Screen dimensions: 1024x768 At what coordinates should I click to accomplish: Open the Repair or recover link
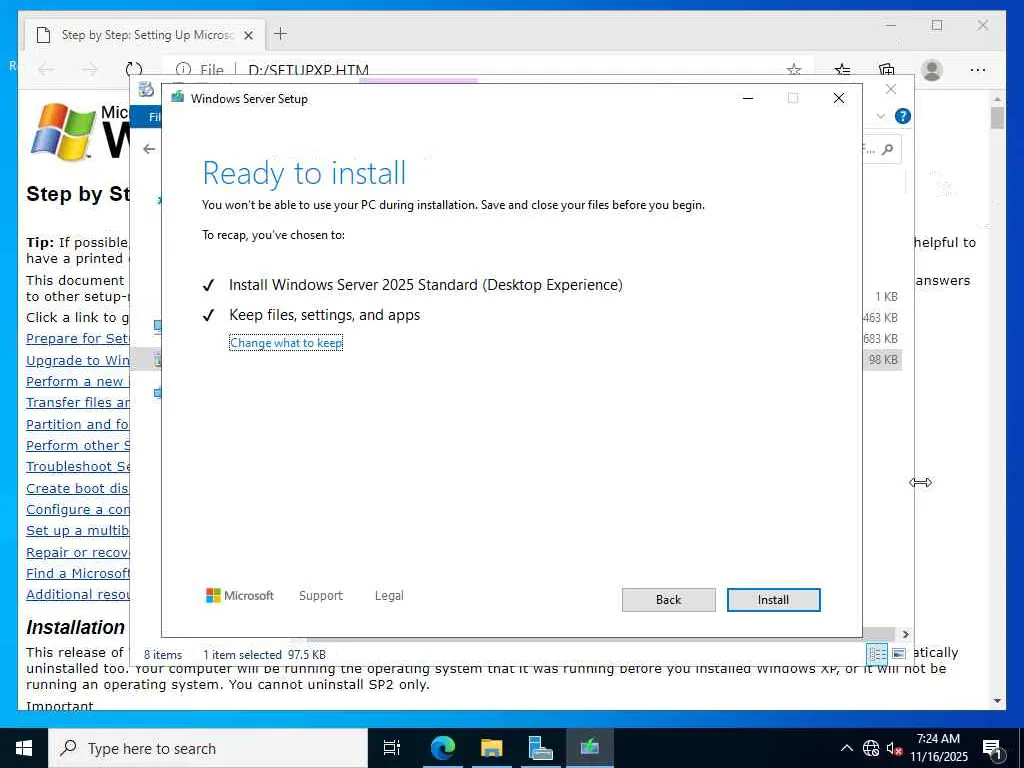click(x=78, y=552)
